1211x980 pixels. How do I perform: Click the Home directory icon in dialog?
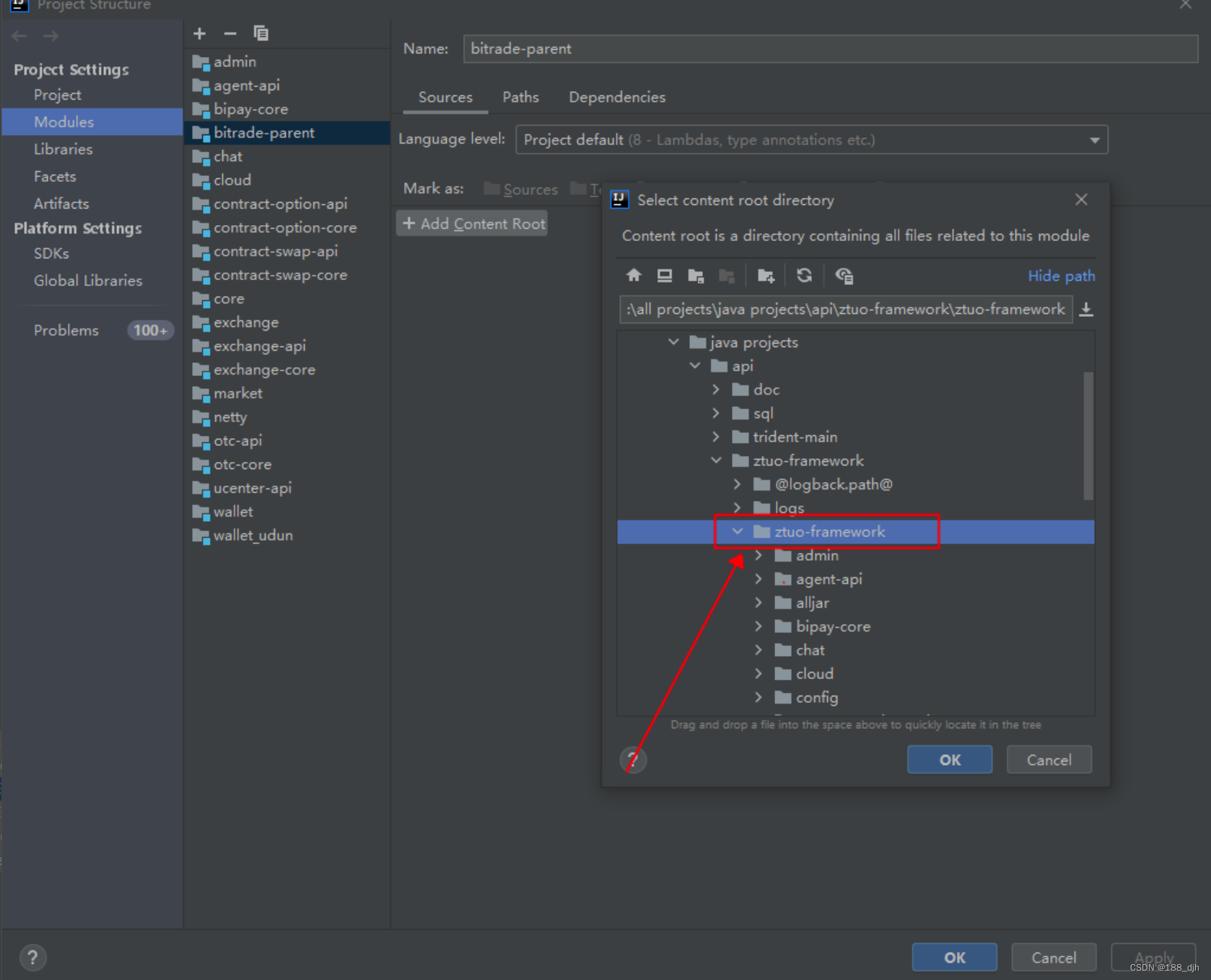tap(634, 275)
